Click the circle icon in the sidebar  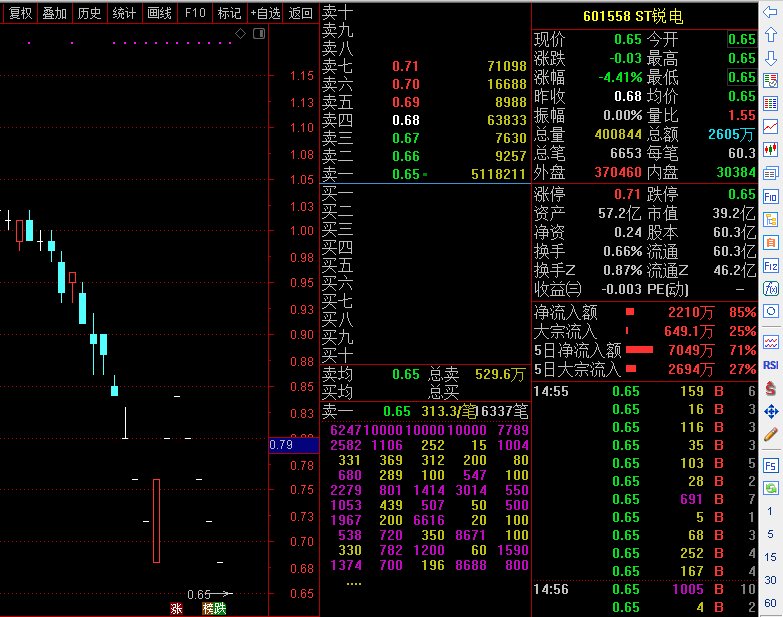(x=771, y=311)
